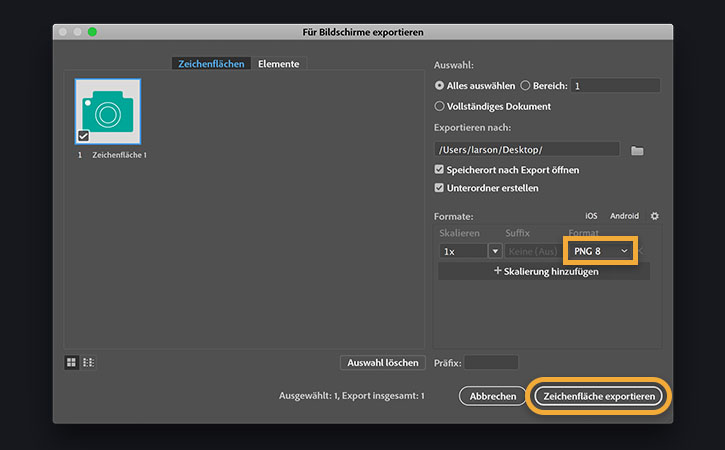Click the folder icon to browse export location
725x450 pixels.
click(637, 150)
